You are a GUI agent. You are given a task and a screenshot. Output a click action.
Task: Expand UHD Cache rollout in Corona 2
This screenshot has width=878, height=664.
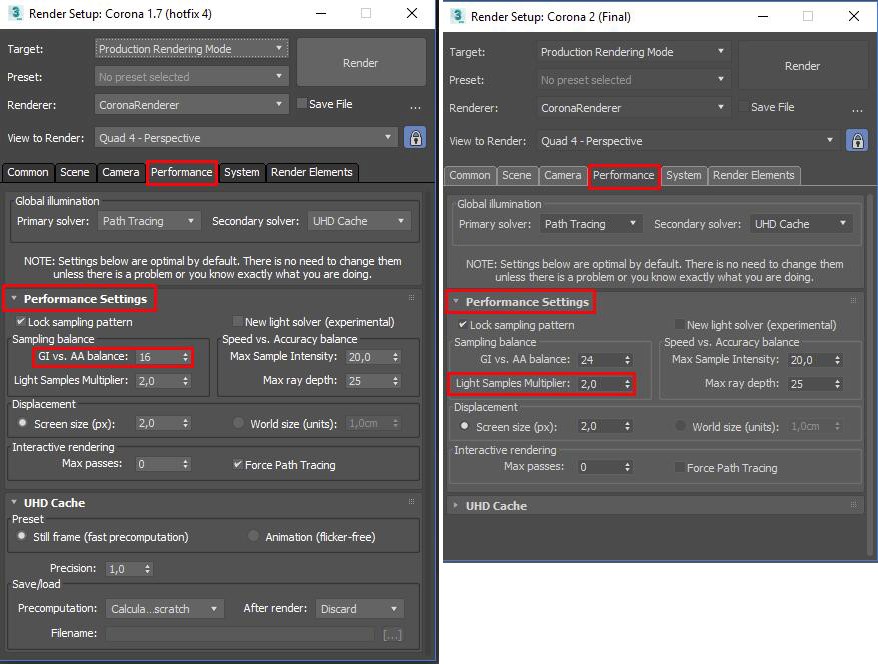point(456,505)
